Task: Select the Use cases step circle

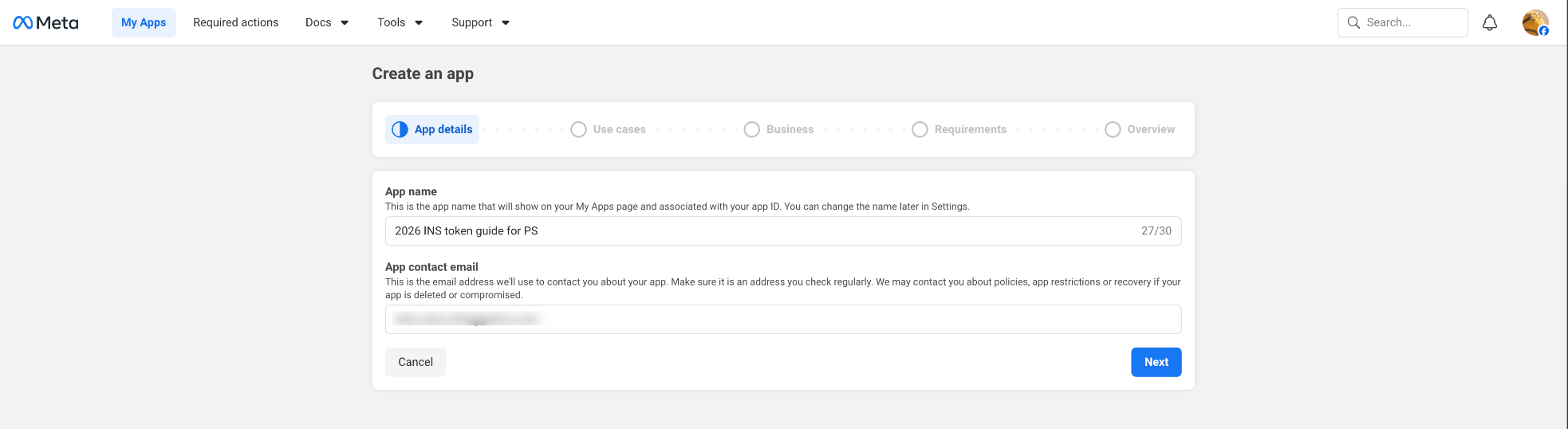Action: [x=578, y=129]
